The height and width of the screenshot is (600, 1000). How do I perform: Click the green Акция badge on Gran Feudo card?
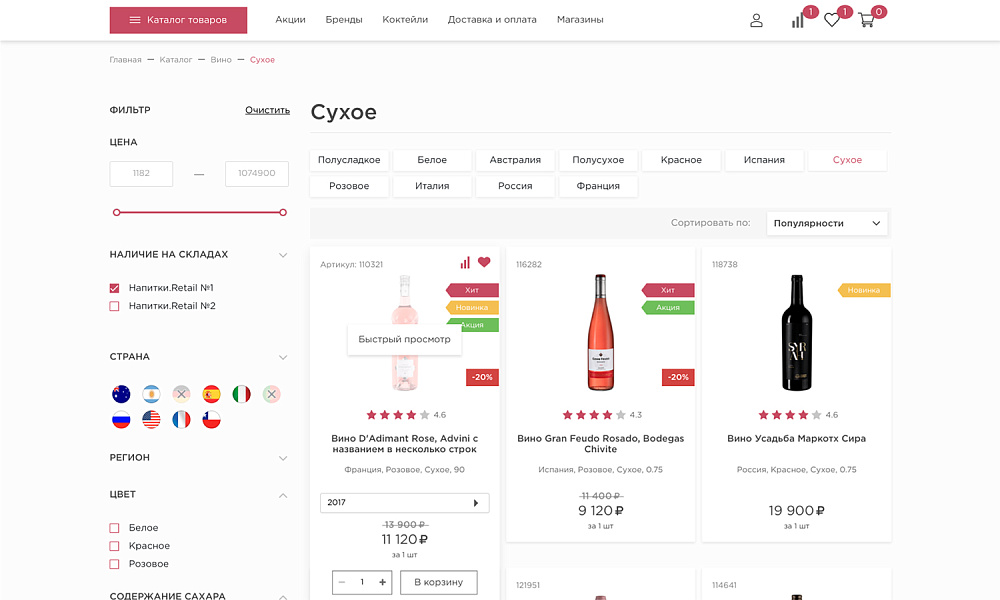coord(668,307)
